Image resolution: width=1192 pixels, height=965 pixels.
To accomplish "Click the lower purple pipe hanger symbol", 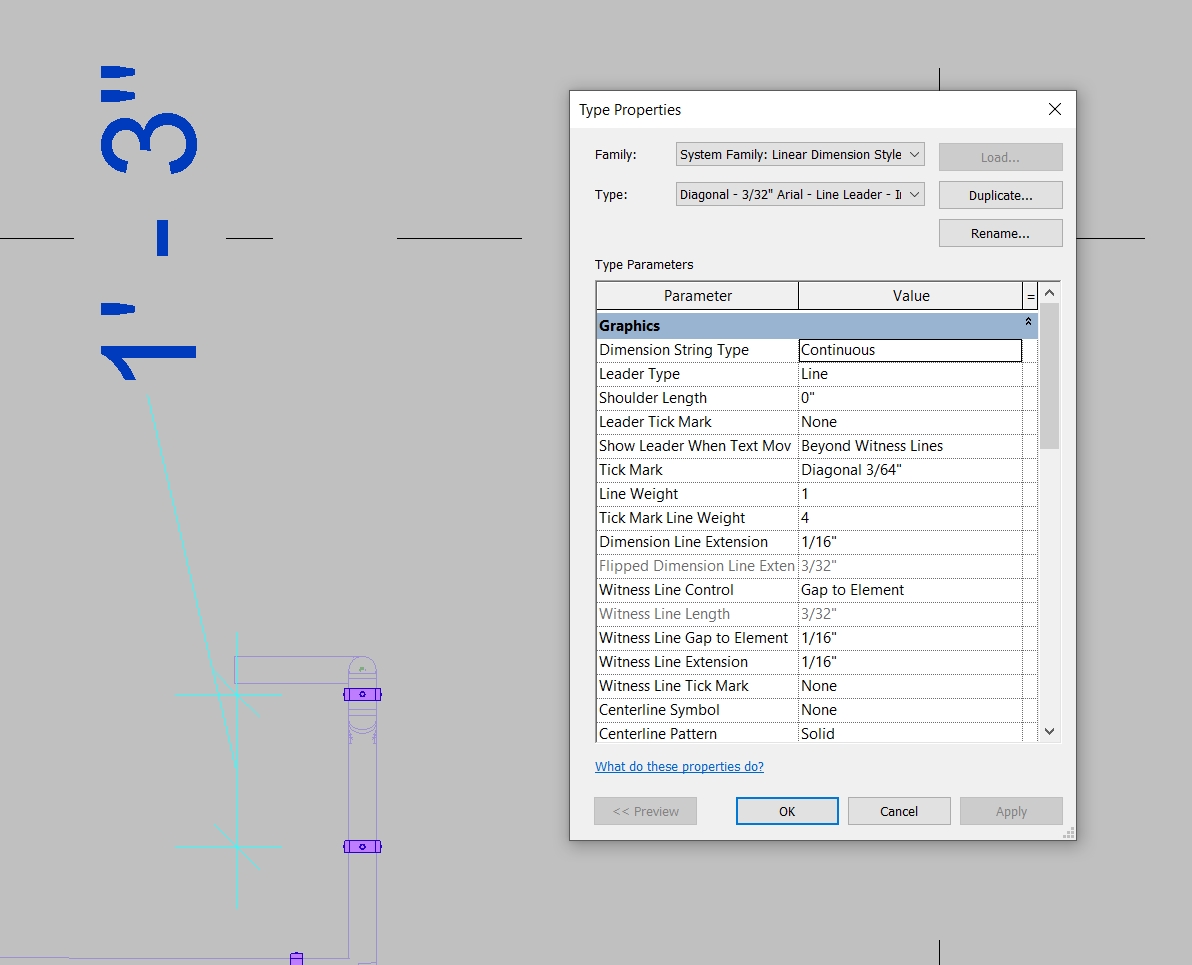I will pos(362,846).
